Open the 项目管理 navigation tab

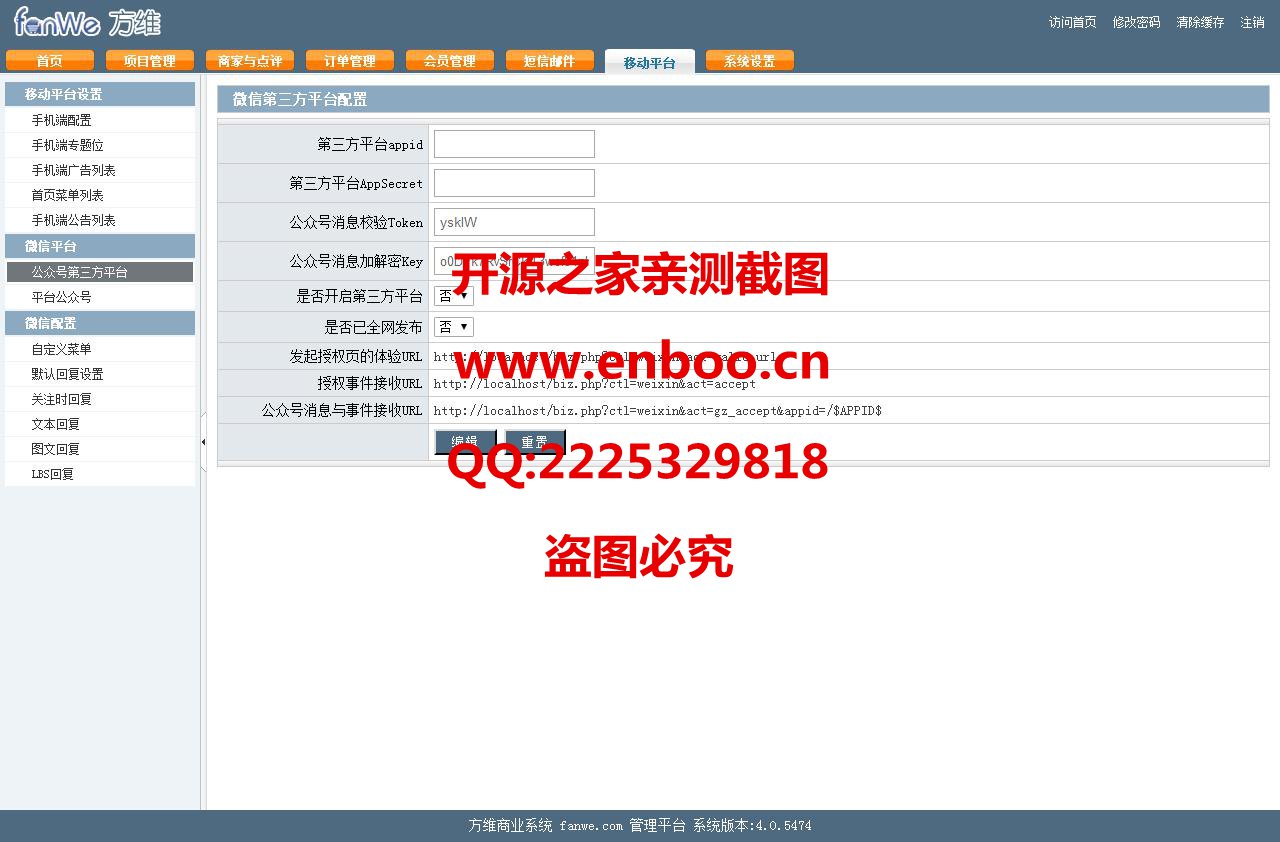(150, 61)
